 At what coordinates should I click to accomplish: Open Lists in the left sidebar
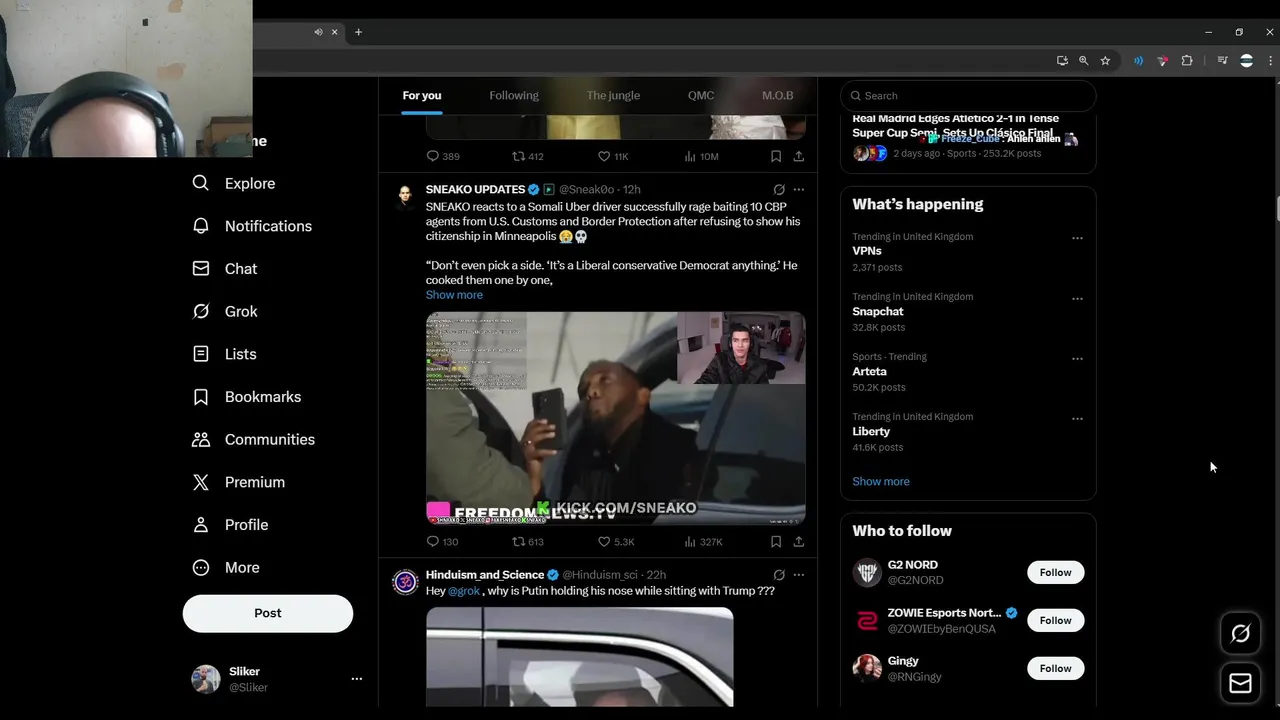pos(224,354)
